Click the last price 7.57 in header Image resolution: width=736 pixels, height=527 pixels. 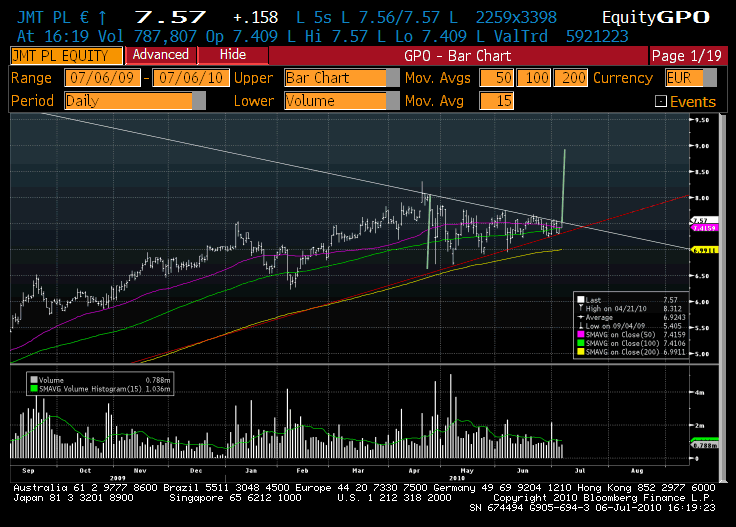point(170,17)
